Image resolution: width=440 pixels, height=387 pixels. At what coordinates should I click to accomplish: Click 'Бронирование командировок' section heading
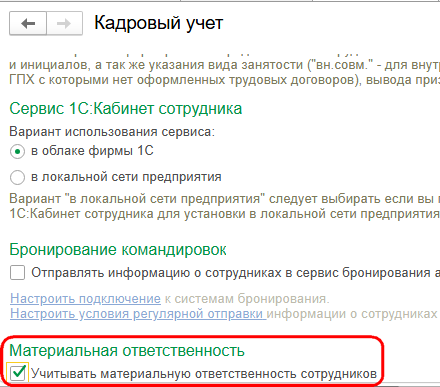[118, 249]
